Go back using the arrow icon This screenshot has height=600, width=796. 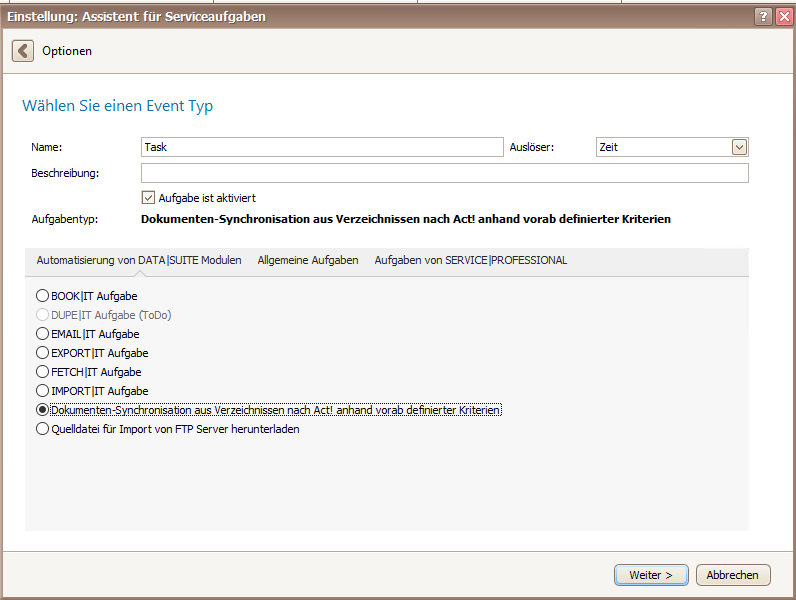[x=23, y=51]
